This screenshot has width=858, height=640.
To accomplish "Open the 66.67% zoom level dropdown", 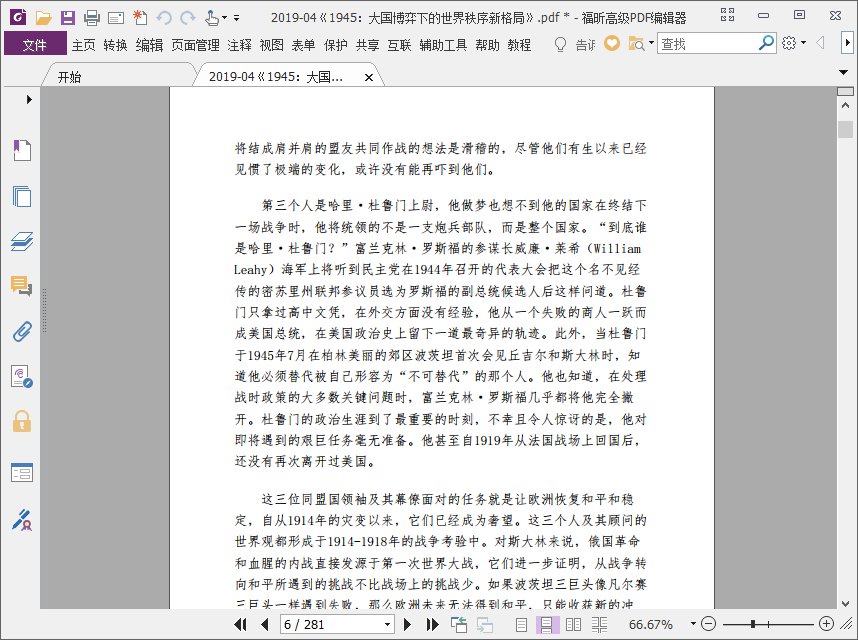I will (693, 624).
